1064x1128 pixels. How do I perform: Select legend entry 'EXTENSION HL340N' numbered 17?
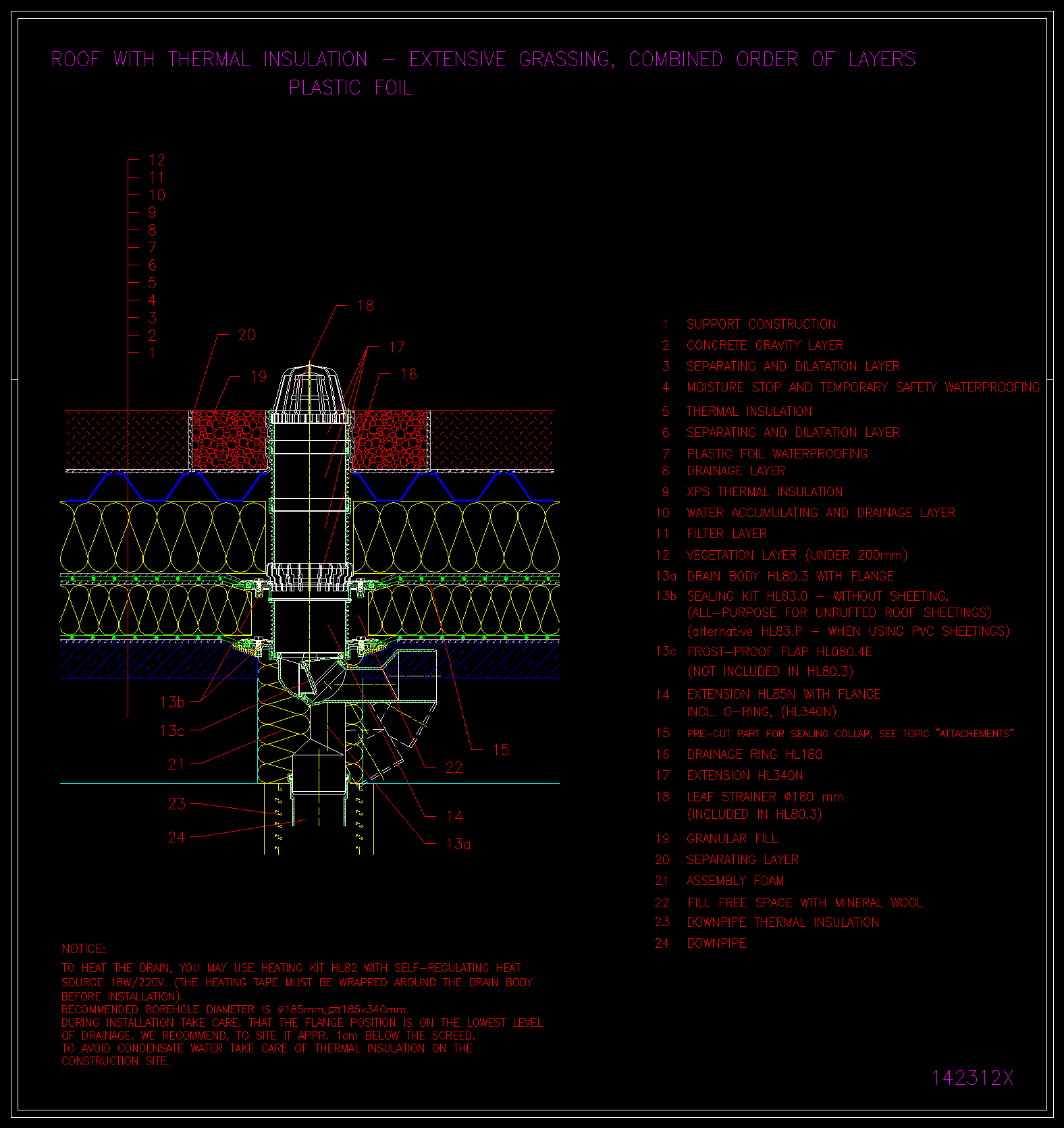(745, 776)
